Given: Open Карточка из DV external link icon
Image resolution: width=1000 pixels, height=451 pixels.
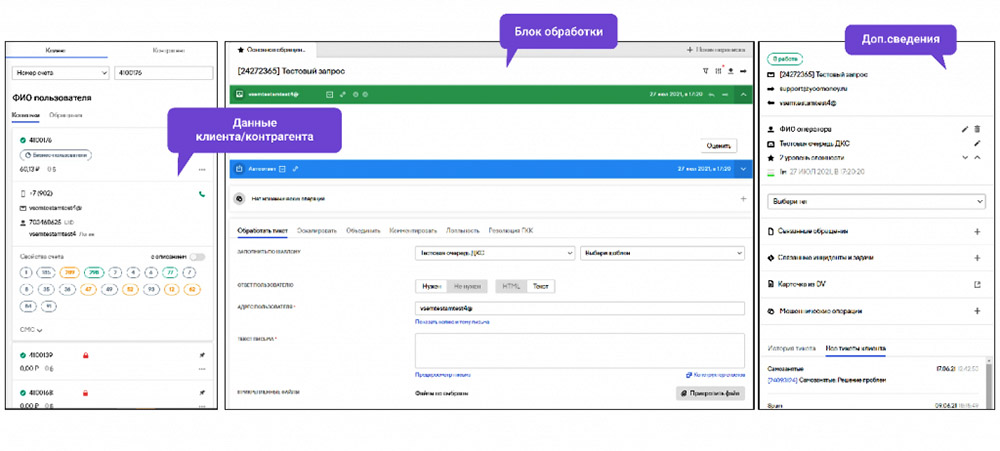Looking at the screenshot, I should pyautogui.click(x=976, y=284).
